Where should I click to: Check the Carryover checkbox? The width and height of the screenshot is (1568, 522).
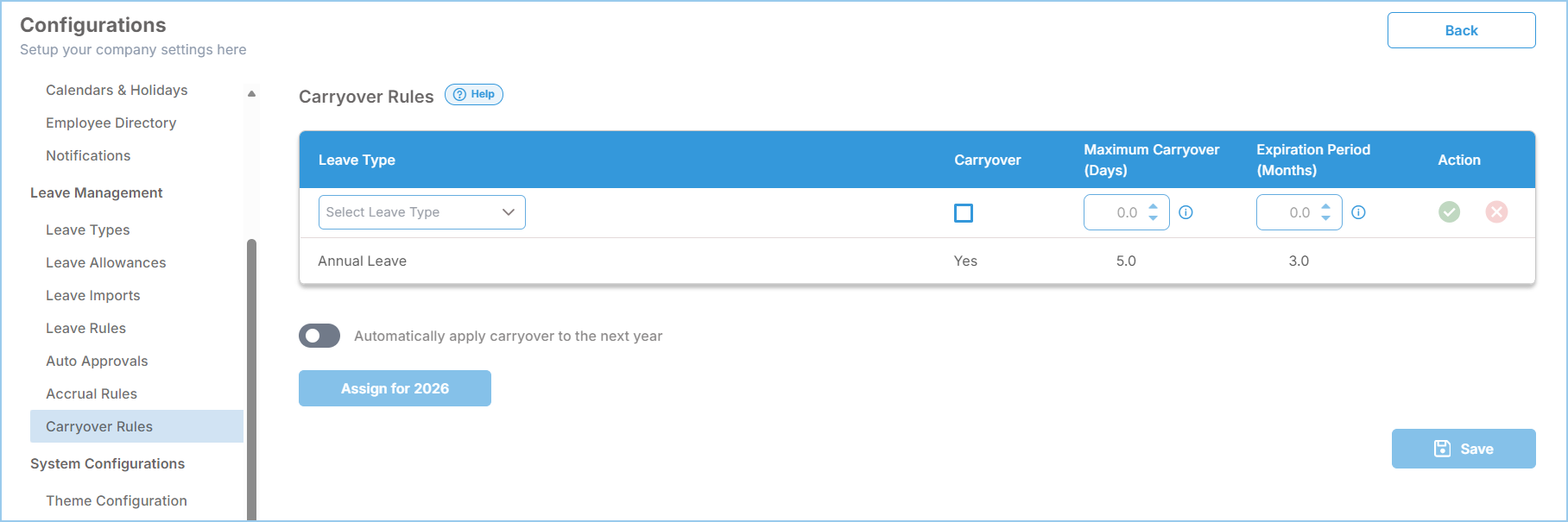click(964, 212)
